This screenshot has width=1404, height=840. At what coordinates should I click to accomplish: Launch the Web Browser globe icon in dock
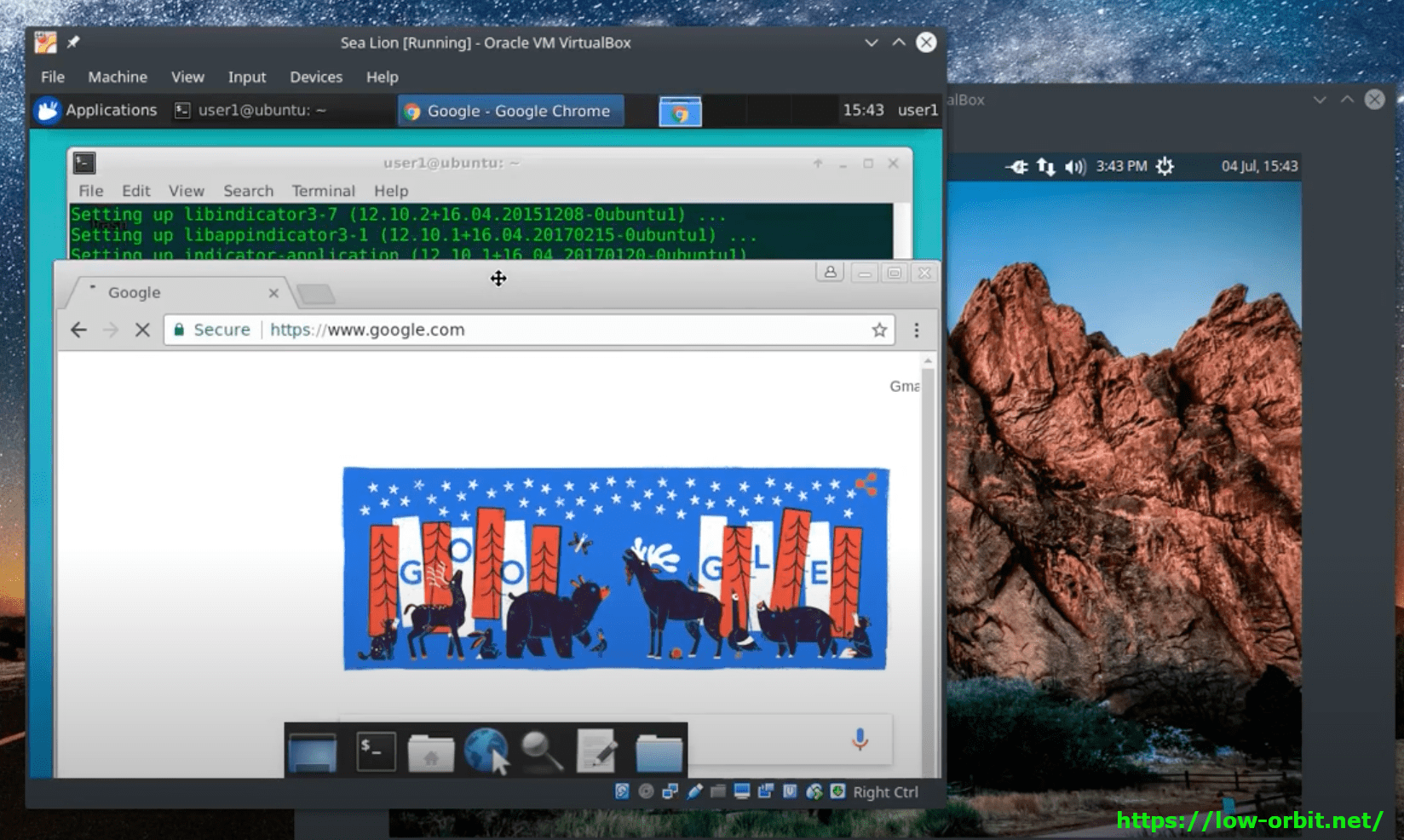coord(487,751)
